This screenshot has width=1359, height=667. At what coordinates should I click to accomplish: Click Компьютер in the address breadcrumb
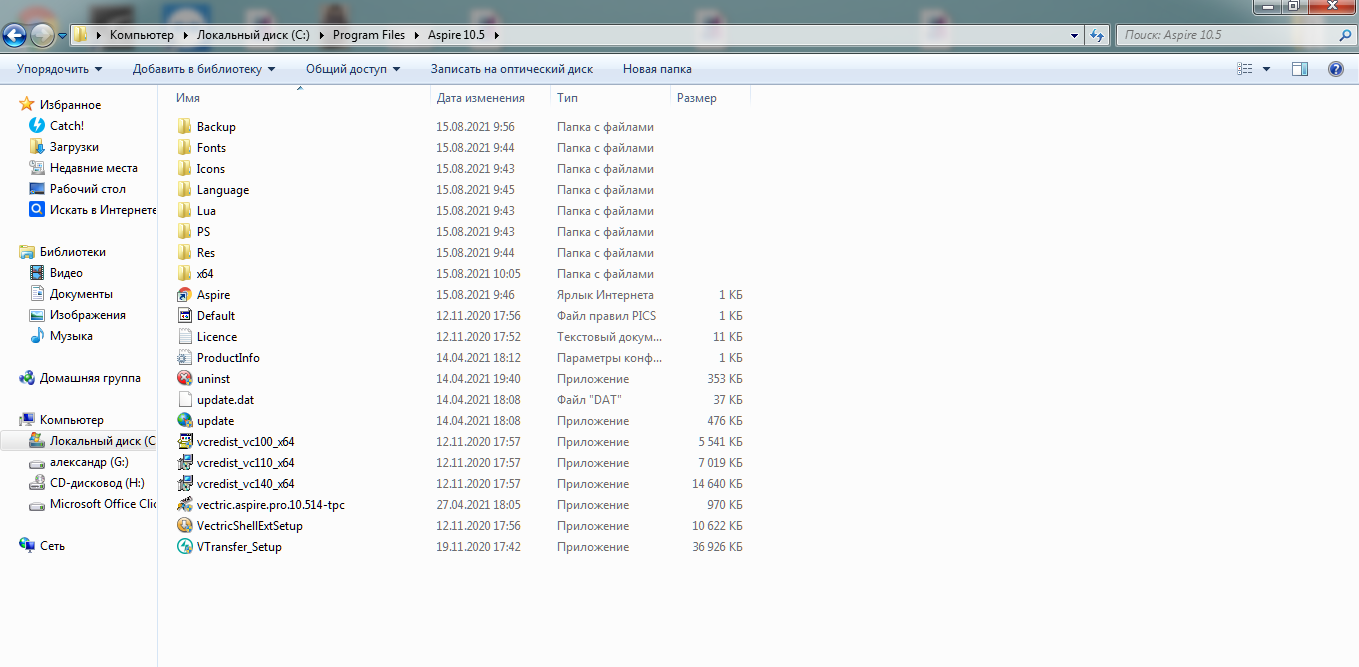click(x=141, y=35)
